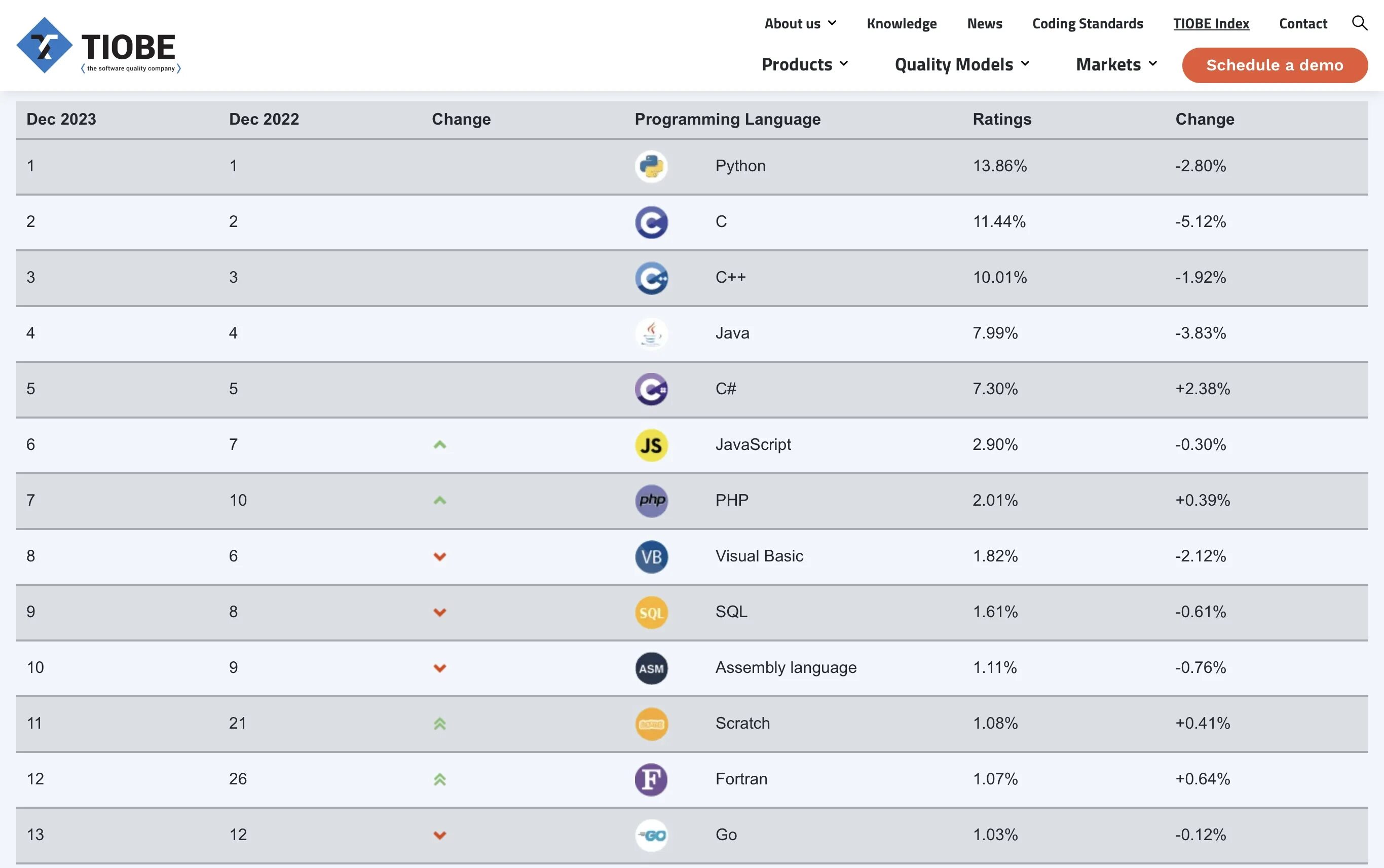Viewport: 1384px width, 868px height.
Task: Click the Assembly ASM icon
Action: 651,668
